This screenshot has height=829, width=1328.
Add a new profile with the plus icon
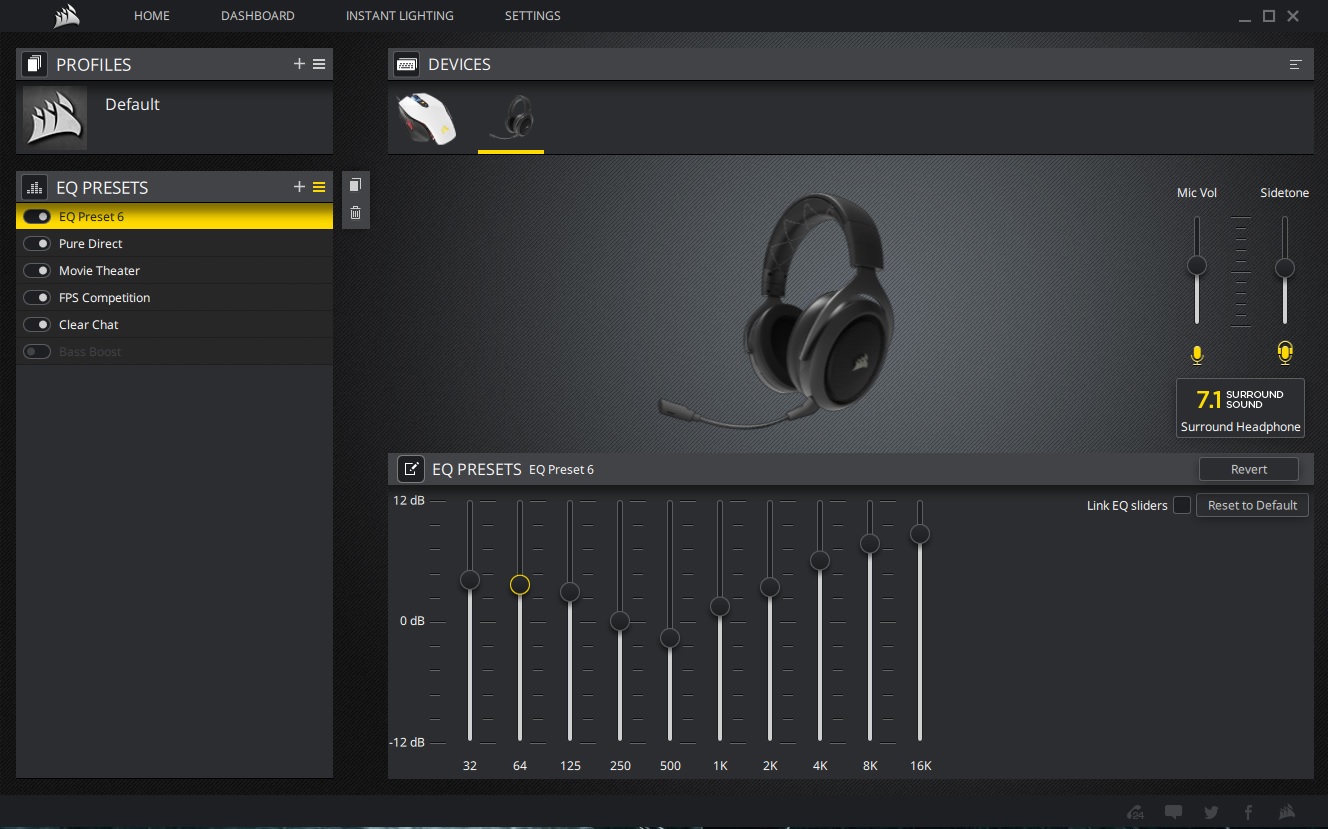click(x=299, y=64)
